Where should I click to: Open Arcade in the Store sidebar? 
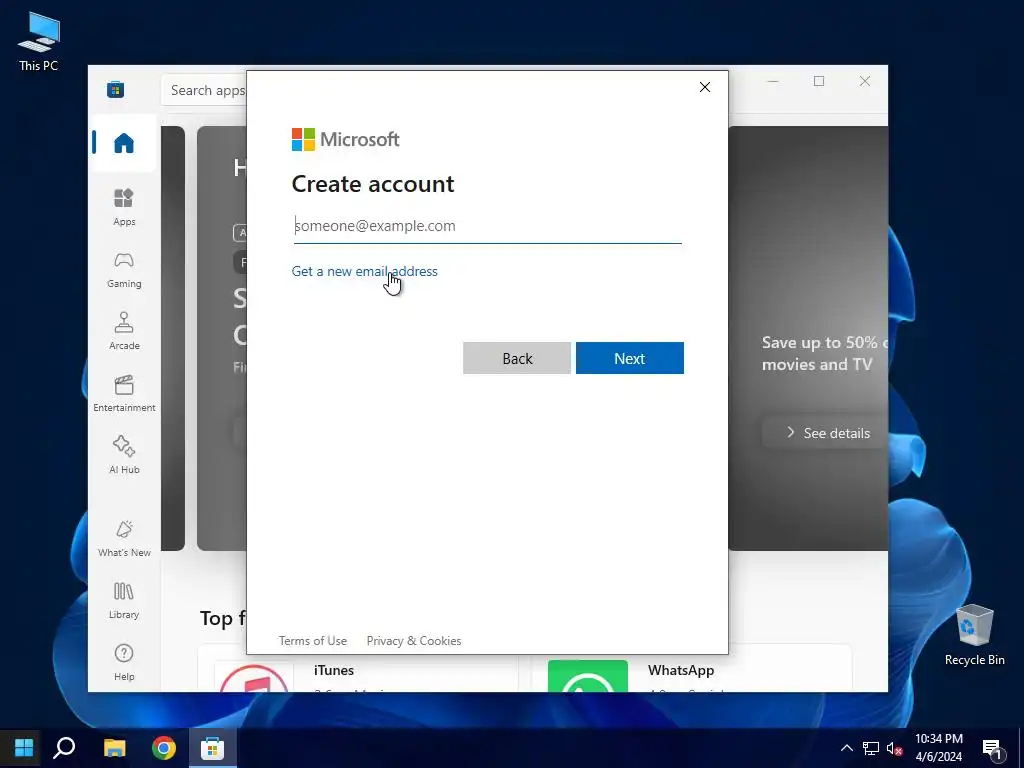[x=123, y=331]
